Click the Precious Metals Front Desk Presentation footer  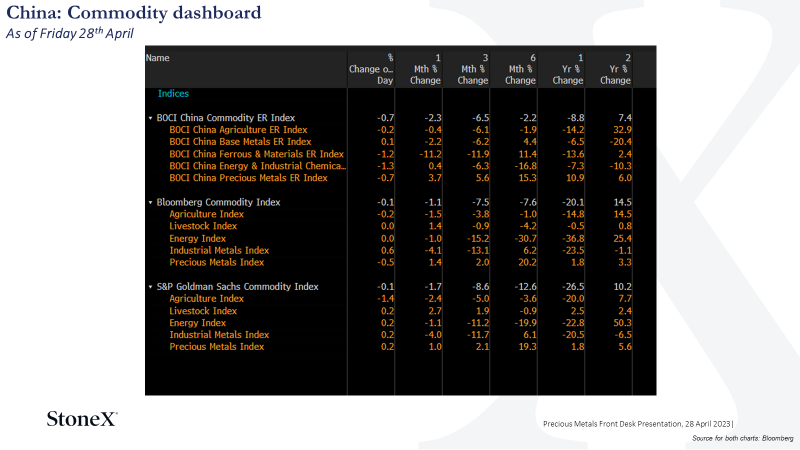(x=638, y=424)
